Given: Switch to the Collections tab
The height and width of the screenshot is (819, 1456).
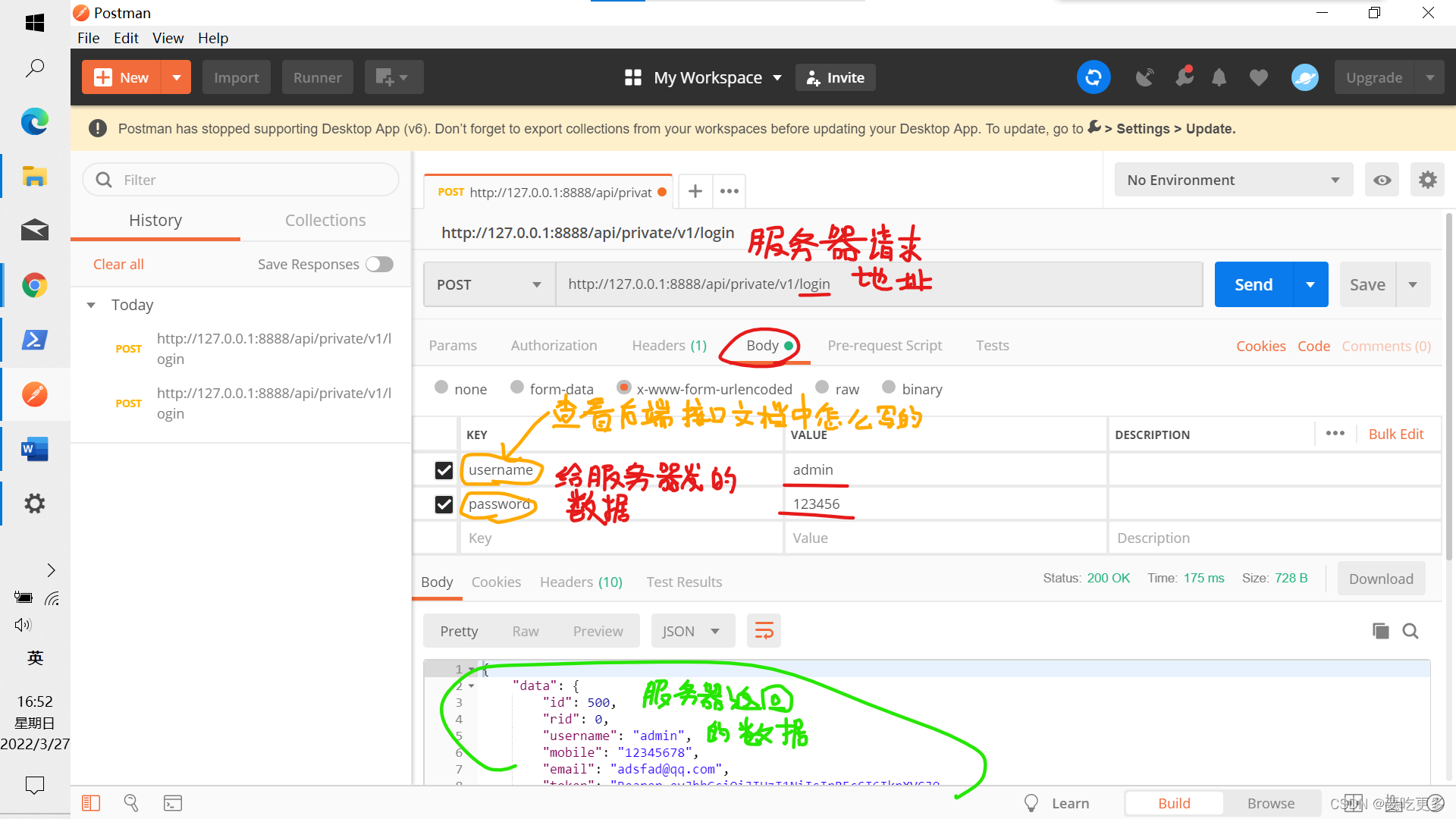Looking at the screenshot, I should point(325,220).
